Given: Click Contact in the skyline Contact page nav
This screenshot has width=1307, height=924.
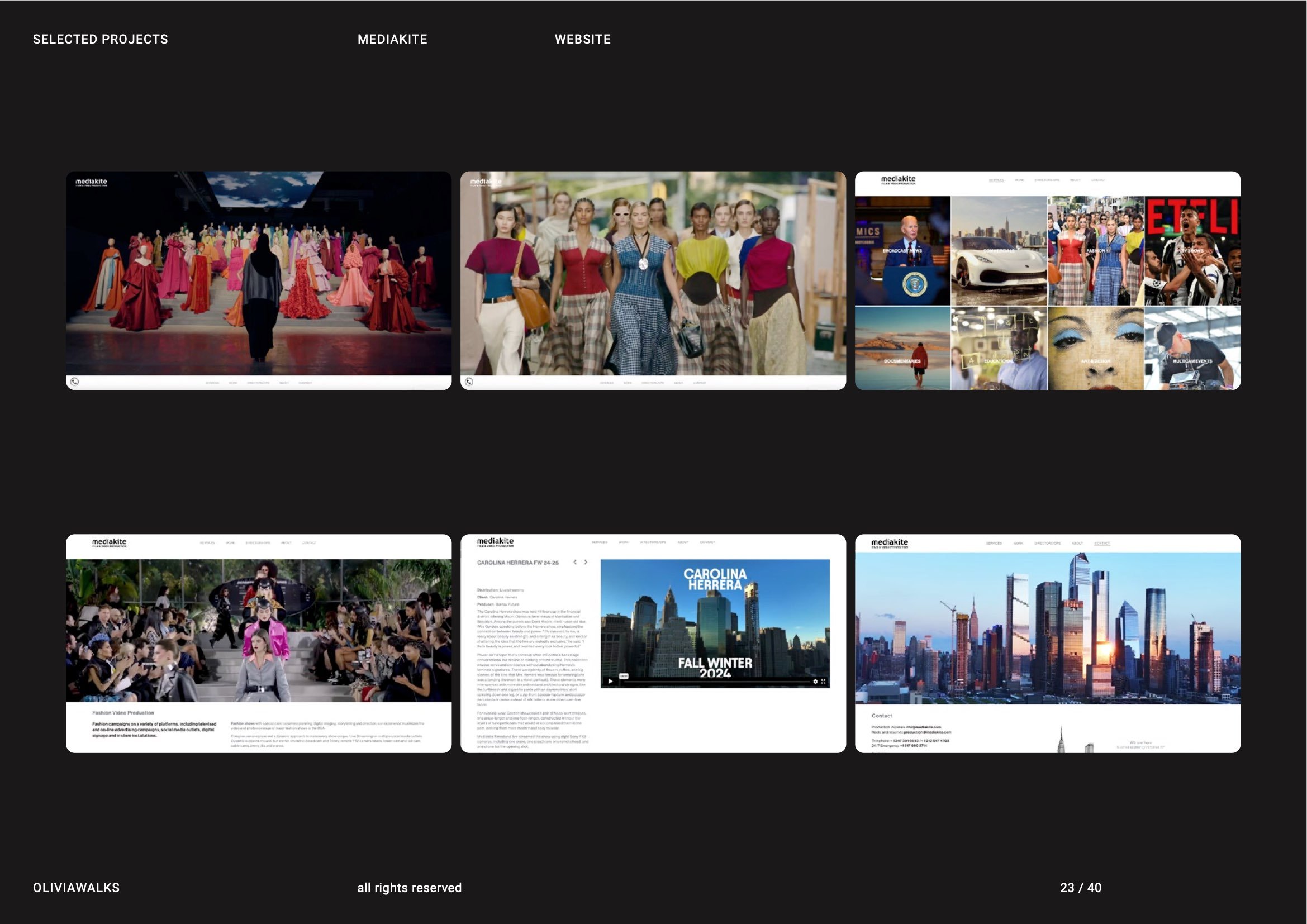Looking at the screenshot, I should click(x=1101, y=544).
